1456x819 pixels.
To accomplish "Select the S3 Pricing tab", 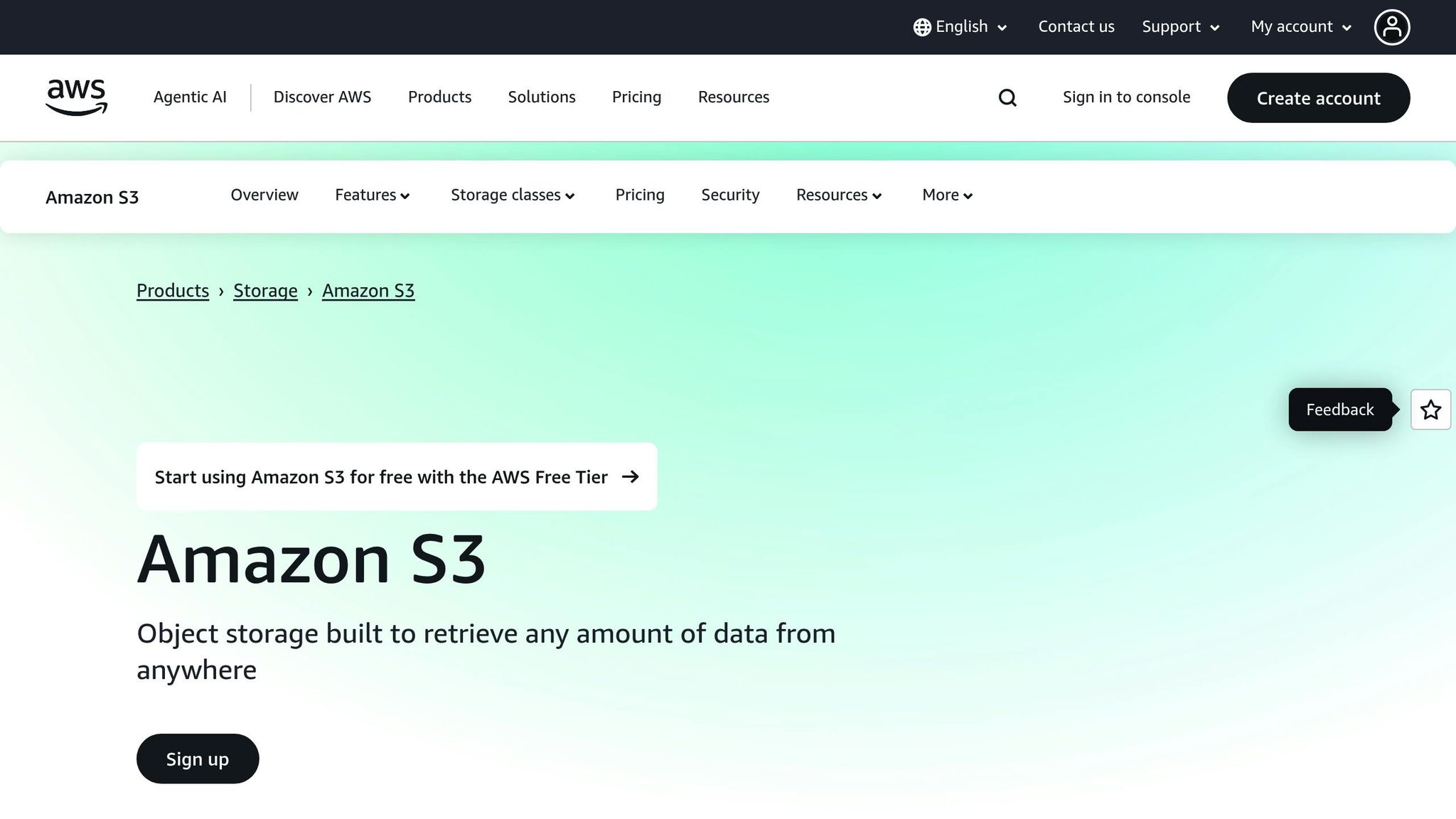I will (640, 195).
